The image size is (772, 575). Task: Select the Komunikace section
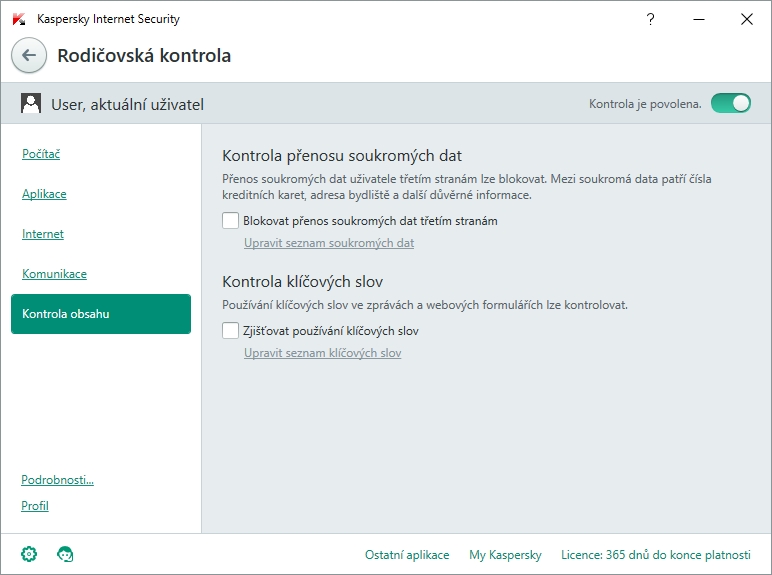coord(54,273)
